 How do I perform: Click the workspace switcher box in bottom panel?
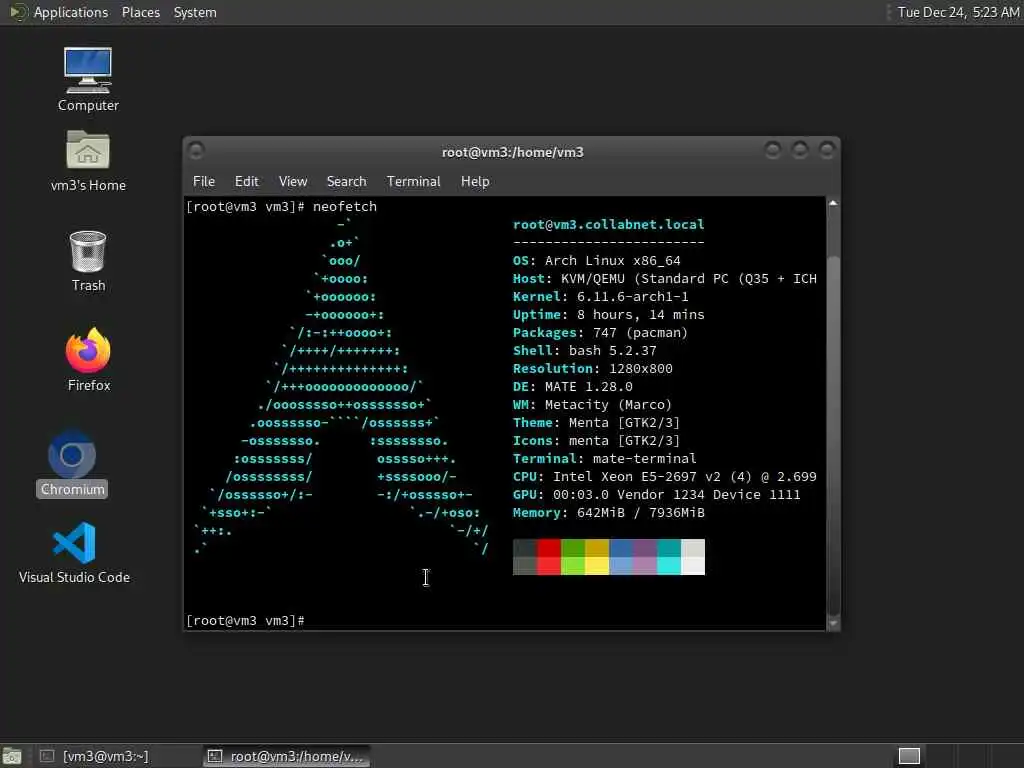909,756
